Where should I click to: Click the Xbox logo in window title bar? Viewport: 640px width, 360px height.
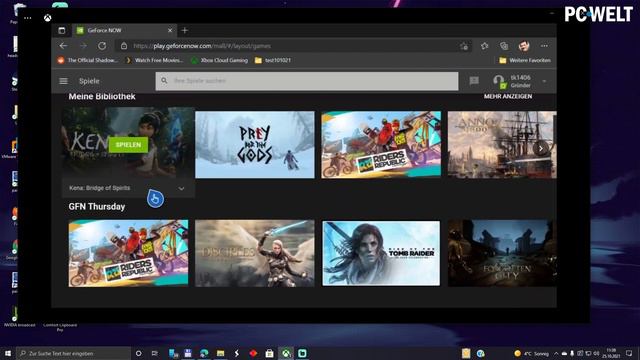pos(48,18)
